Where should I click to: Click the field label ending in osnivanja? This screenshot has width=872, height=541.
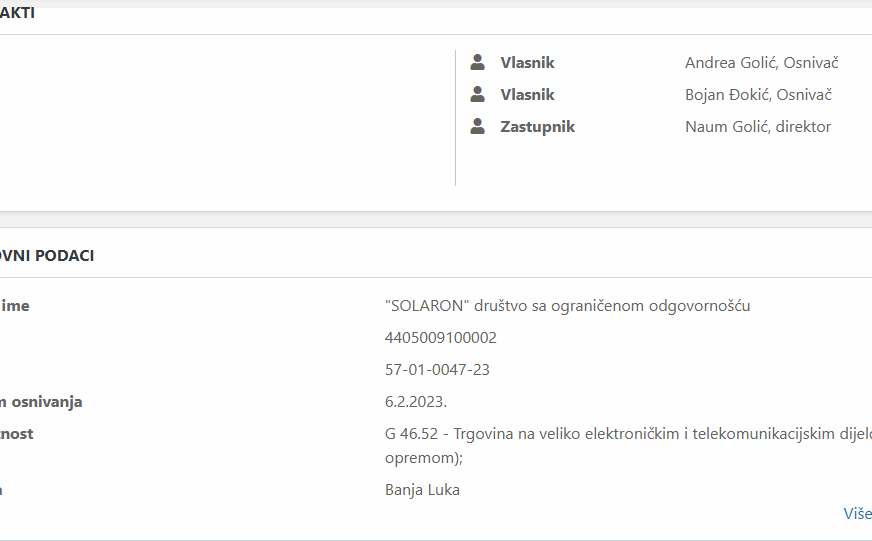(41, 402)
